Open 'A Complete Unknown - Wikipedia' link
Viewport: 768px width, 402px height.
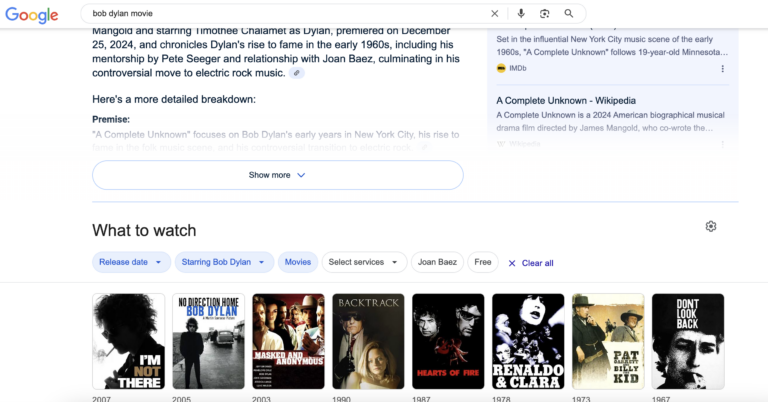(x=566, y=100)
